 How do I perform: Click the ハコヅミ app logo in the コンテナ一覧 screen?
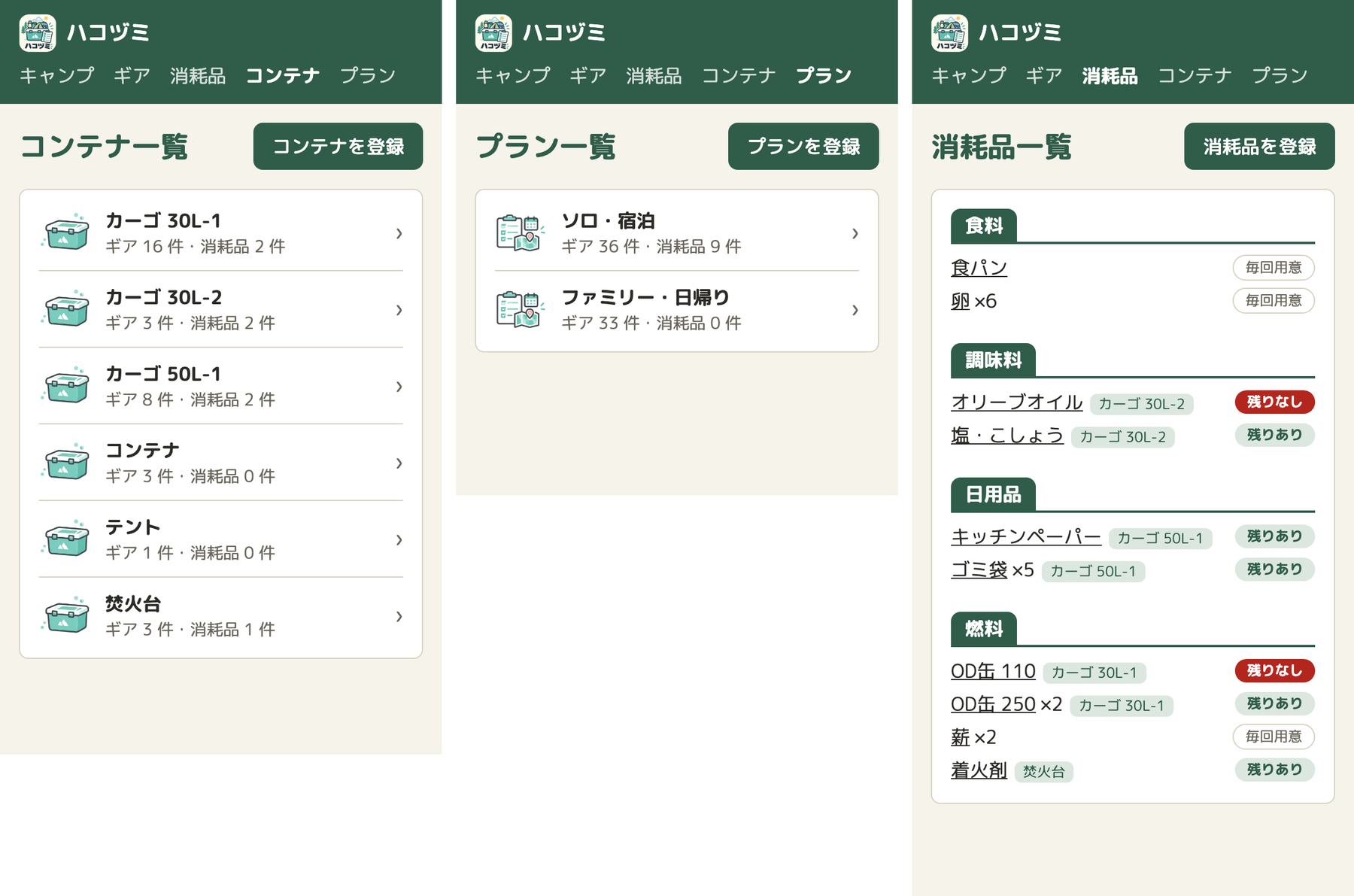click(x=38, y=33)
